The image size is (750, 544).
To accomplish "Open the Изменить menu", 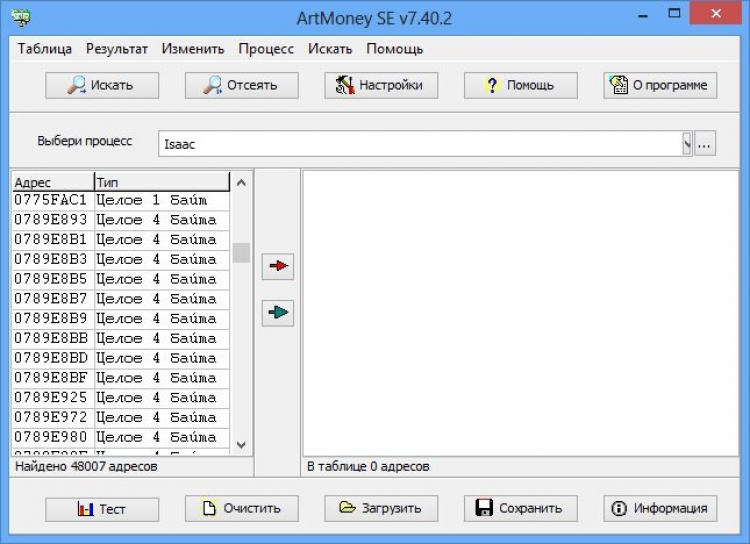I will (x=193, y=49).
